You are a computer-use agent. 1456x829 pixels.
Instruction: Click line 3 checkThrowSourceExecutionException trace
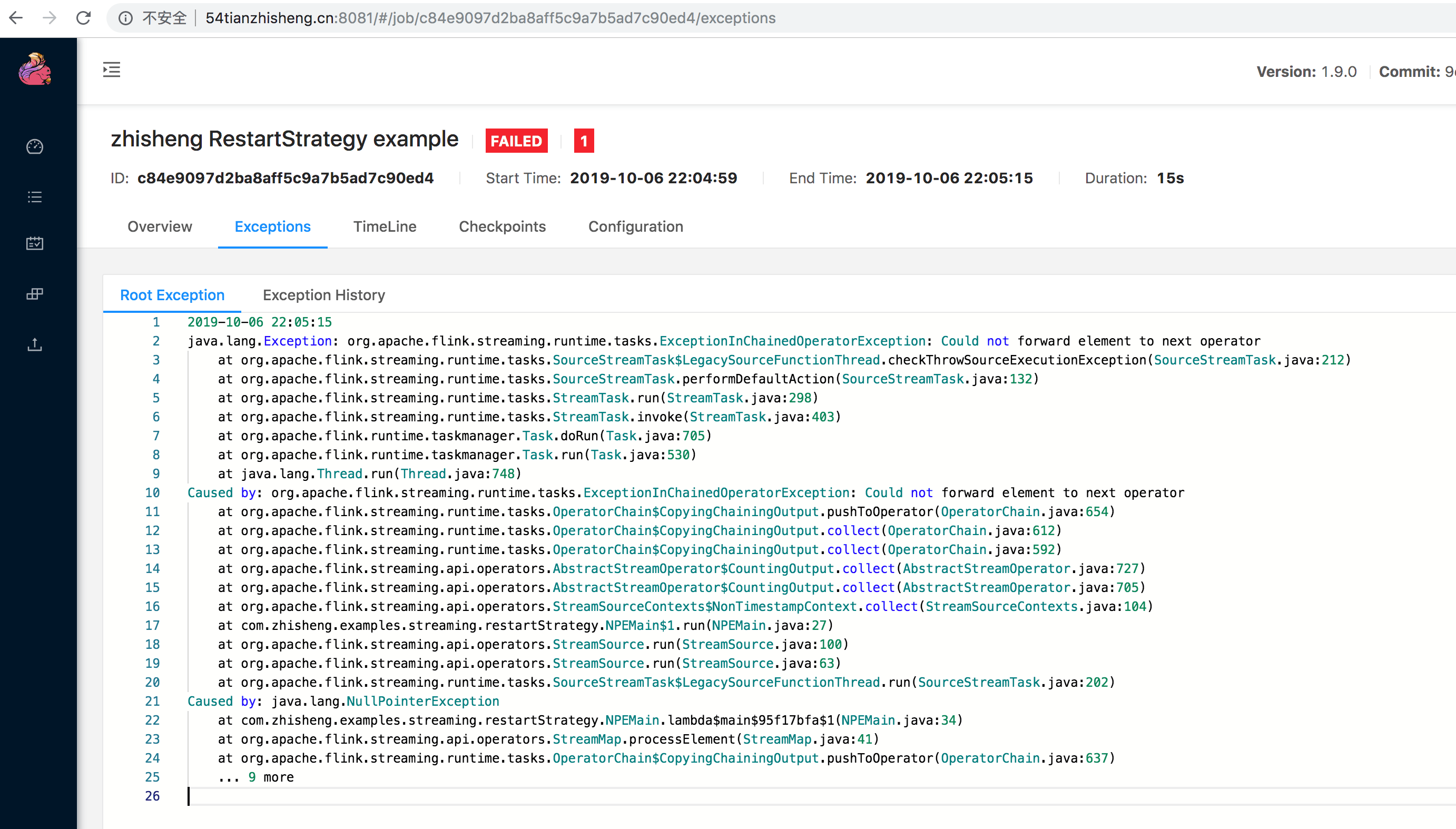tap(784, 360)
